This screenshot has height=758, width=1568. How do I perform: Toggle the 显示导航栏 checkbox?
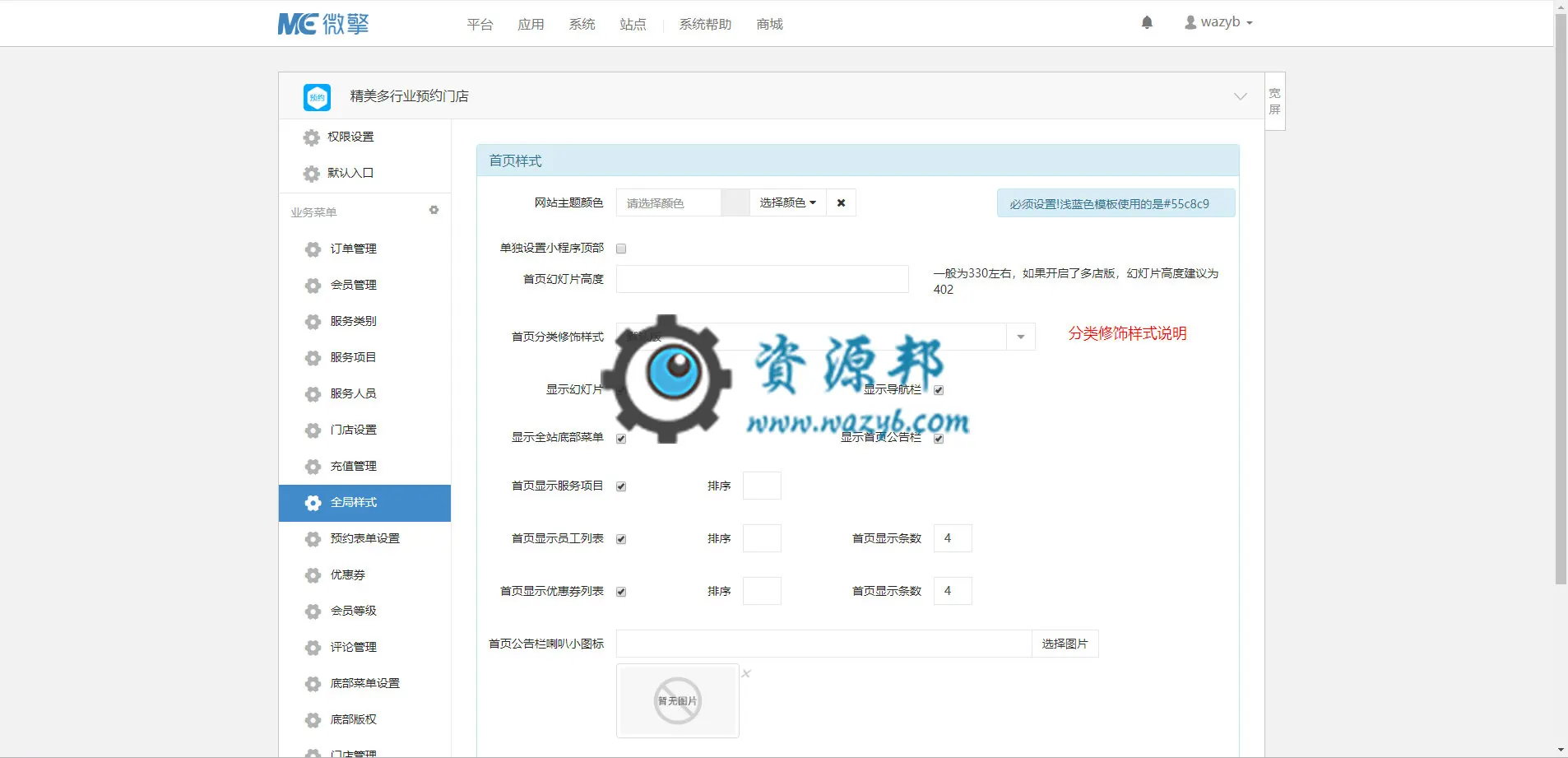pos(939,390)
